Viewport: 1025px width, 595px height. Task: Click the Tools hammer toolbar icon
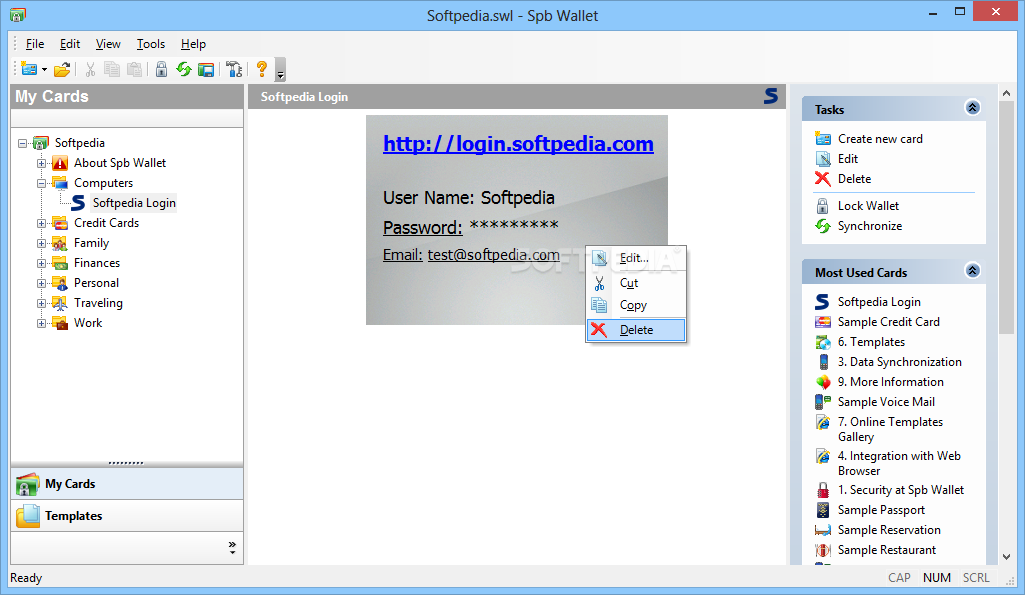click(x=233, y=69)
